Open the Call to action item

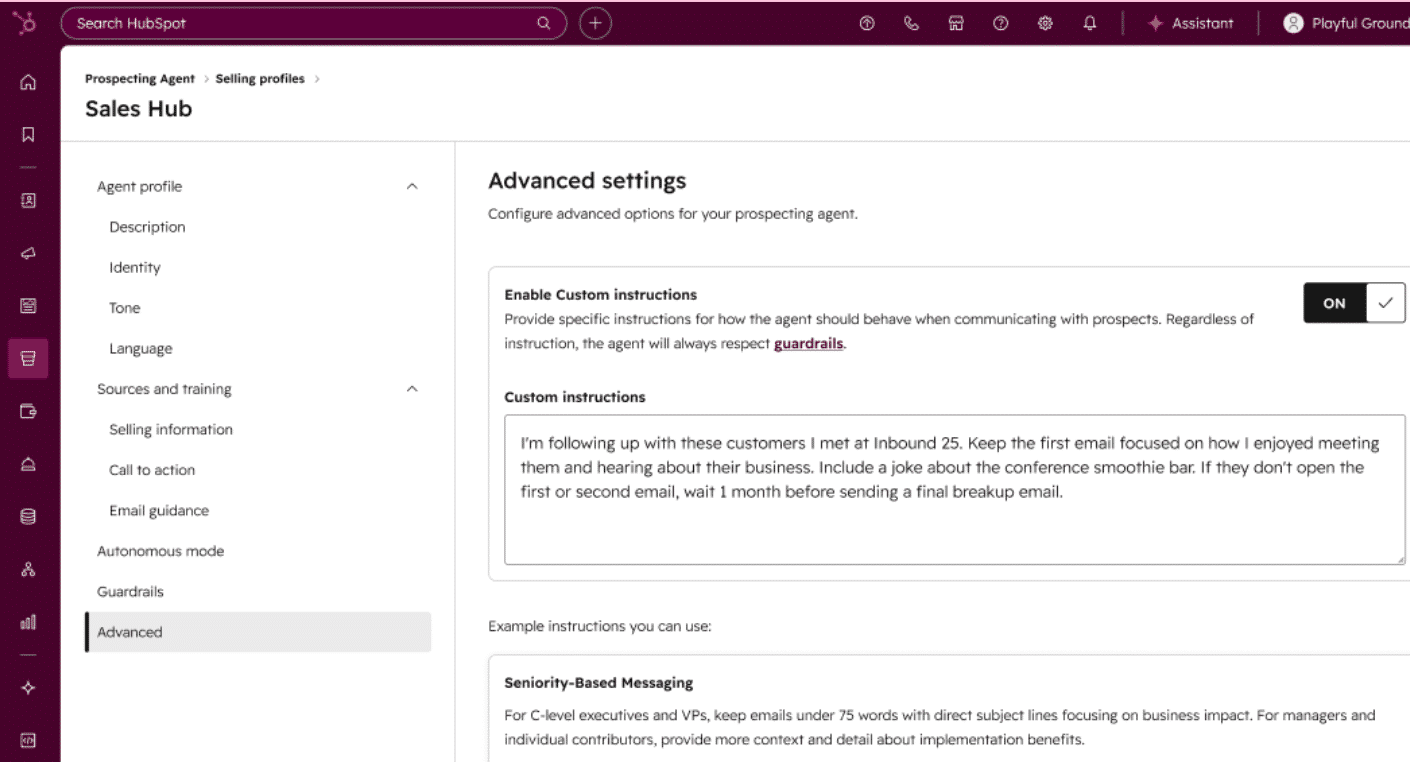pos(152,470)
